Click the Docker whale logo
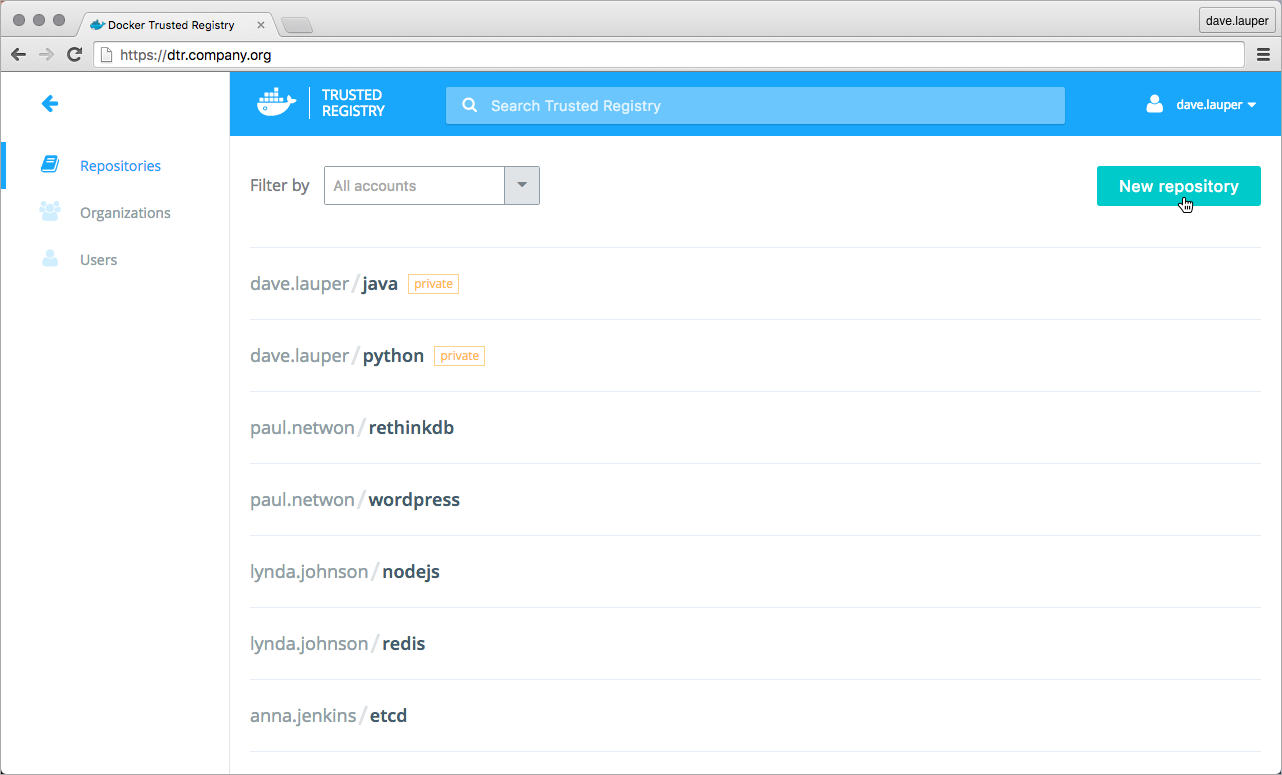Screen dimensions: 1282x775 [277, 104]
